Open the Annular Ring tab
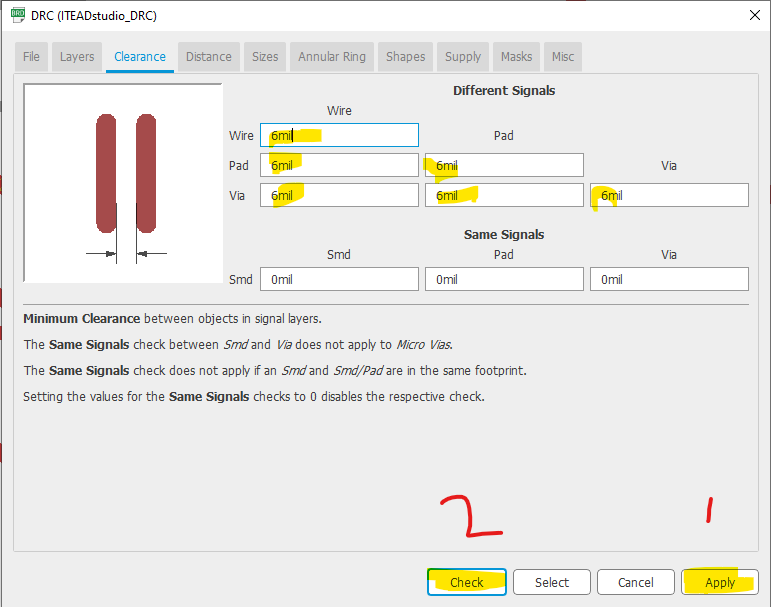Image resolution: width=771 pixels, height=607 pixels. [332, 57]
